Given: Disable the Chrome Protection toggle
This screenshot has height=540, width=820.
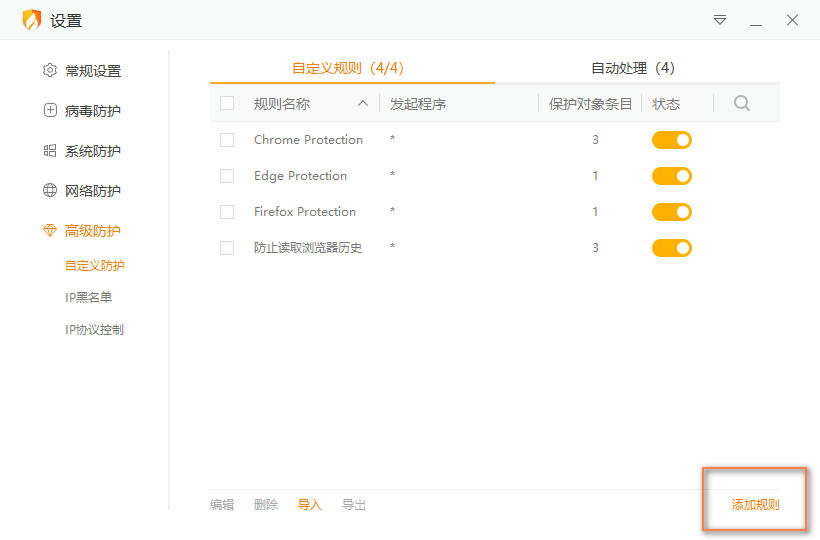Looking at the screenshot, I should click(x=671, y=140).
